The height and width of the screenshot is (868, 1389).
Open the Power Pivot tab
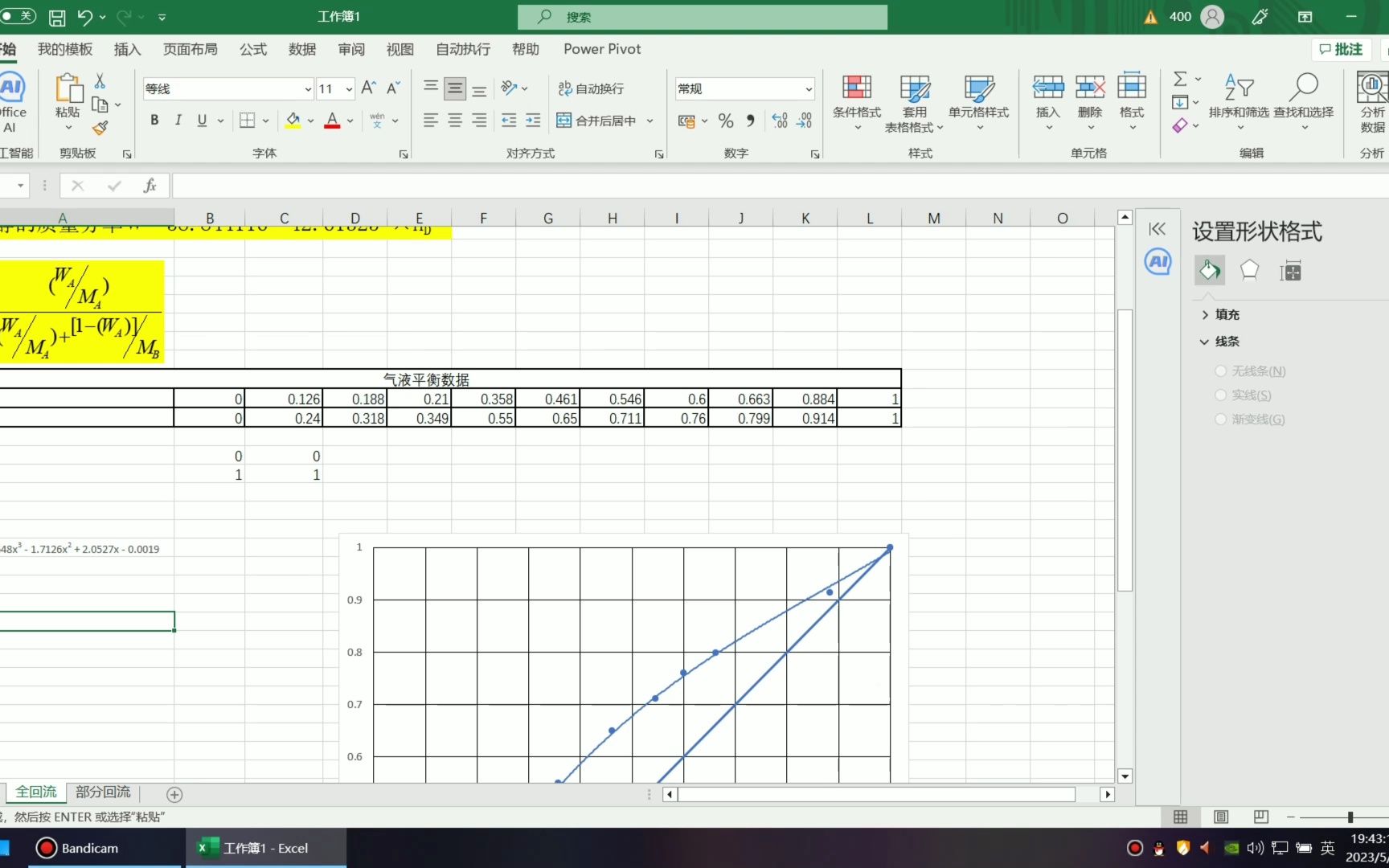pos(602,49)
